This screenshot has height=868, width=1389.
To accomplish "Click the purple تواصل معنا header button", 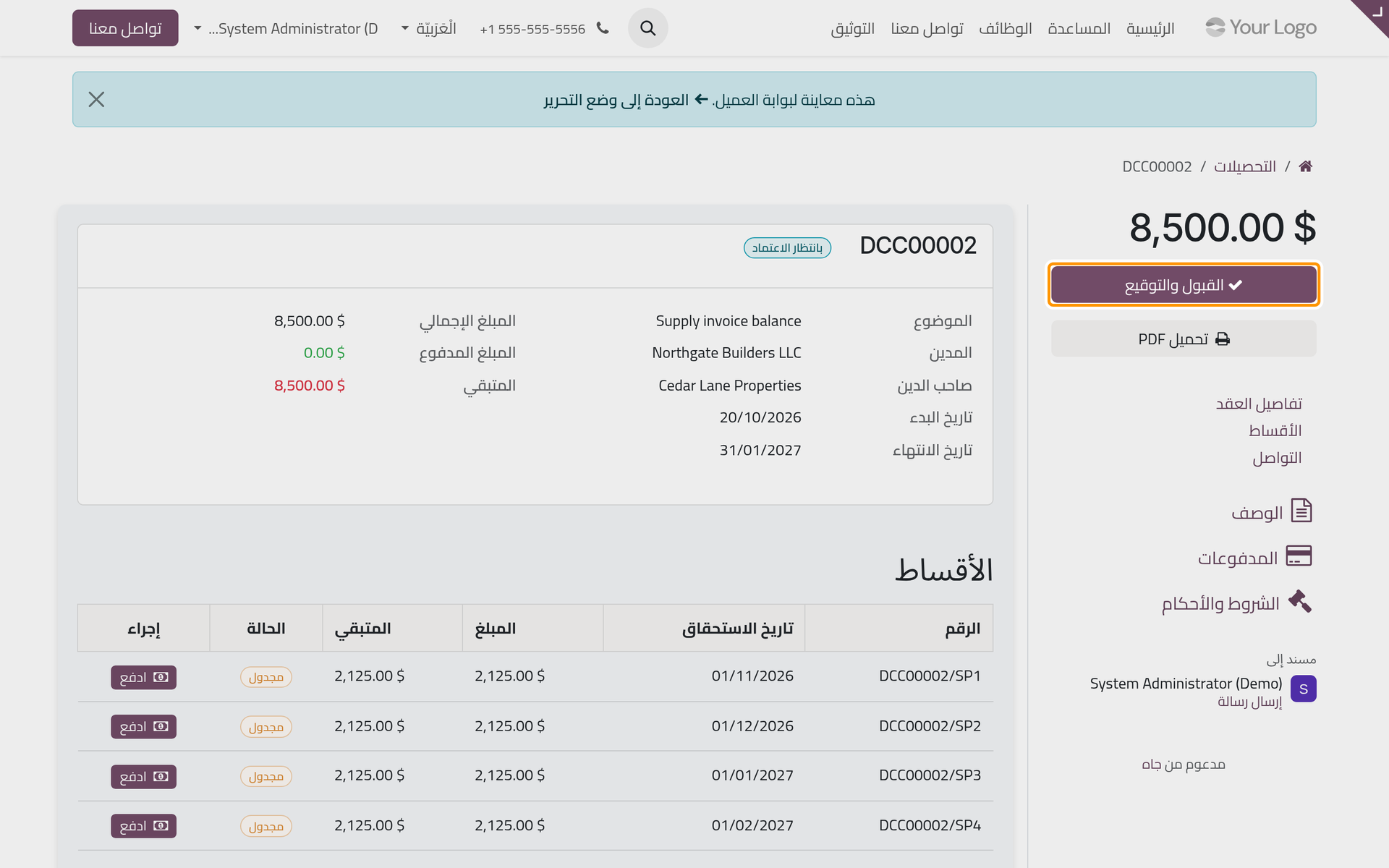I will pos(125,28).
